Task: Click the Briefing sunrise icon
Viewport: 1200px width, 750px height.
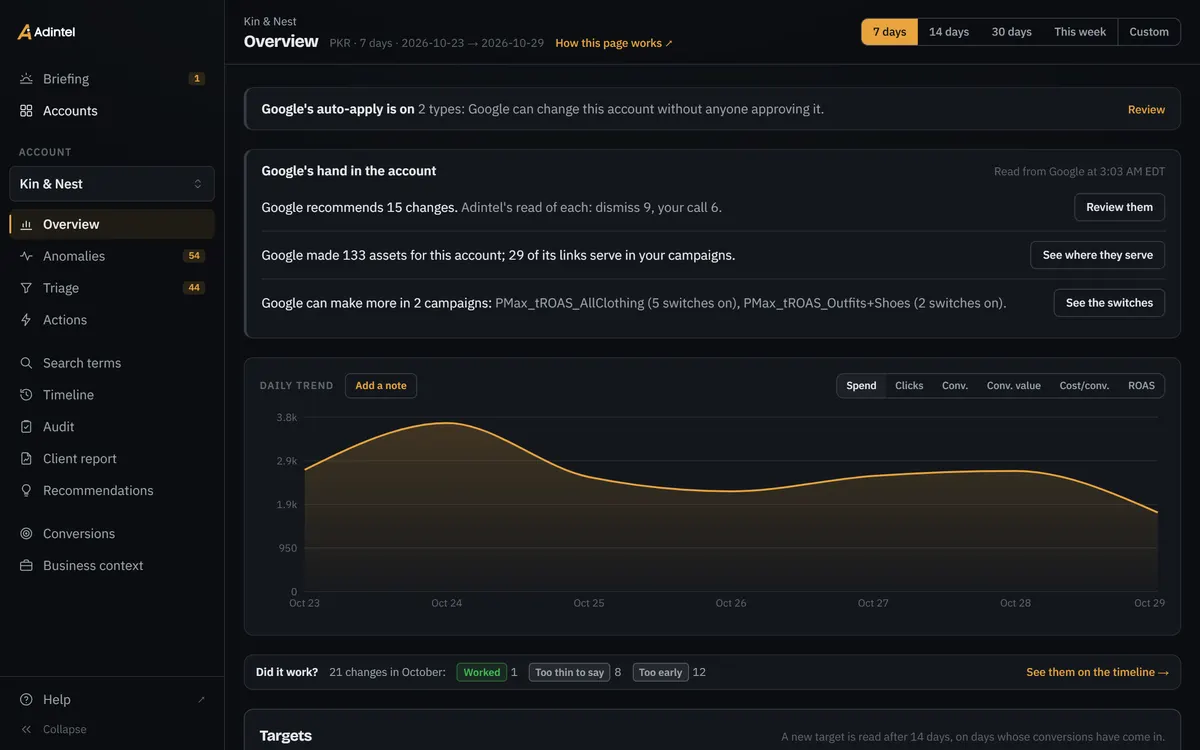Action: 26,79
